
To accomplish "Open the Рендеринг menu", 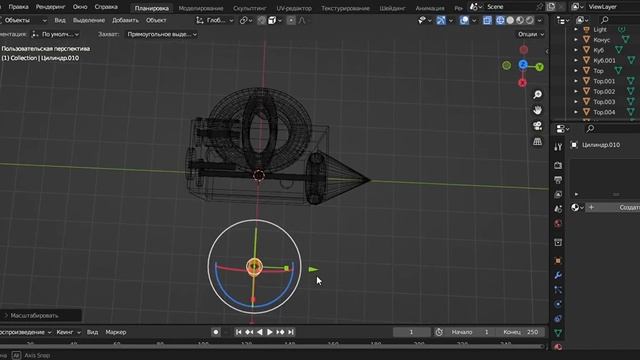I will click(x=51, y=7).
